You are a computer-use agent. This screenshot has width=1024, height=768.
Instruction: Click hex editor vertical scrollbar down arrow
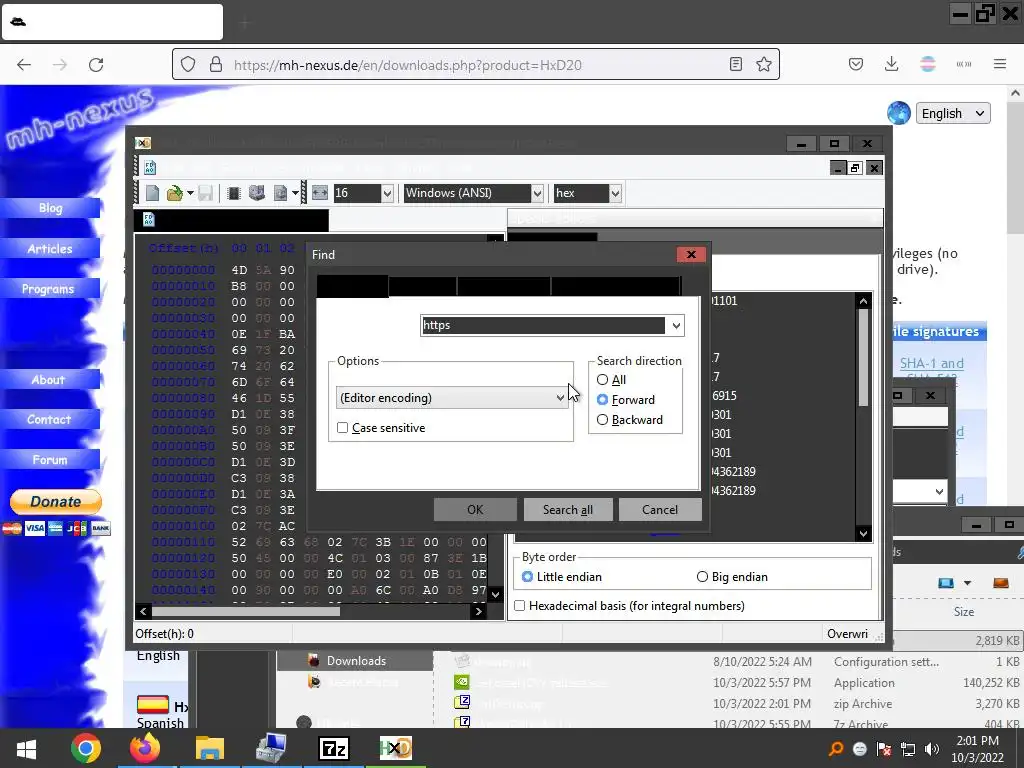tap(496, 594)
